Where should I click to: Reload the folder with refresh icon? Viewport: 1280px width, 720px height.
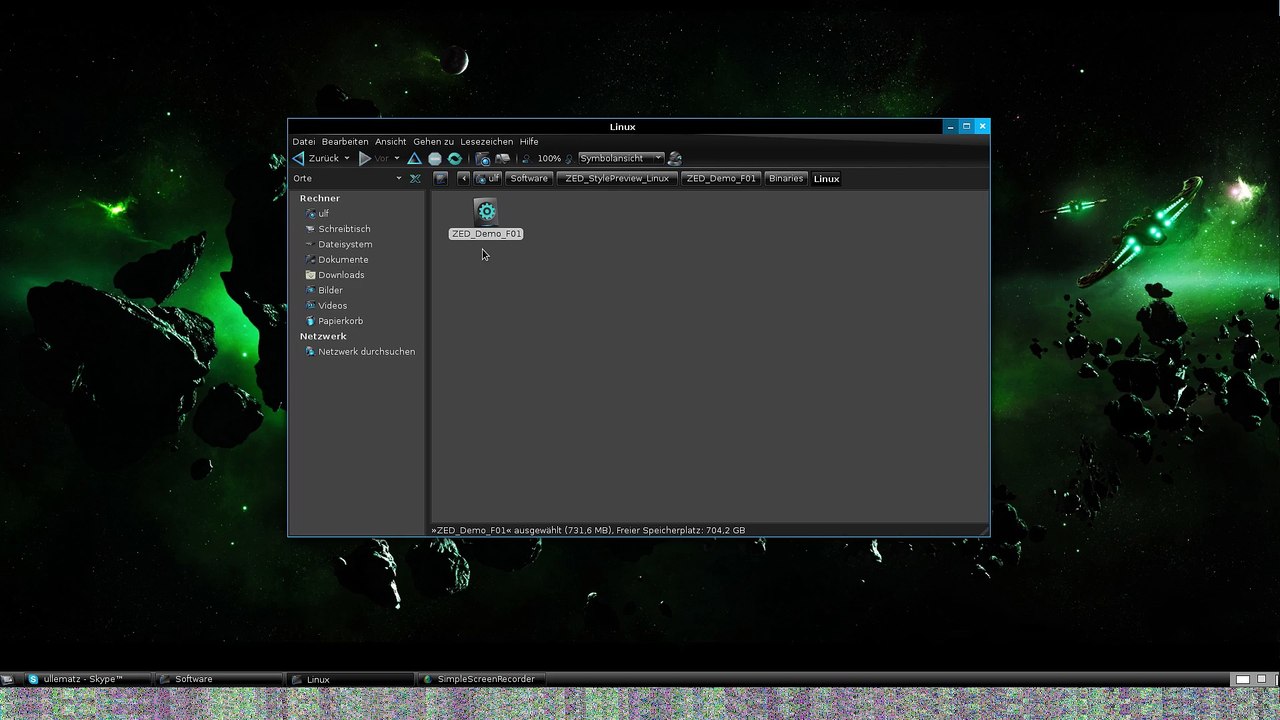[x=455, y=158]
